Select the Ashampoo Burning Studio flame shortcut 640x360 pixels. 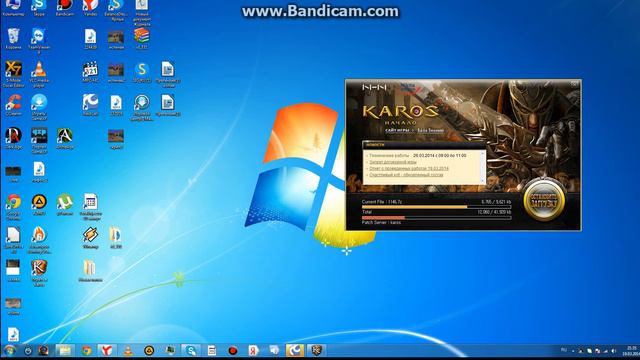tap(39, 240)
